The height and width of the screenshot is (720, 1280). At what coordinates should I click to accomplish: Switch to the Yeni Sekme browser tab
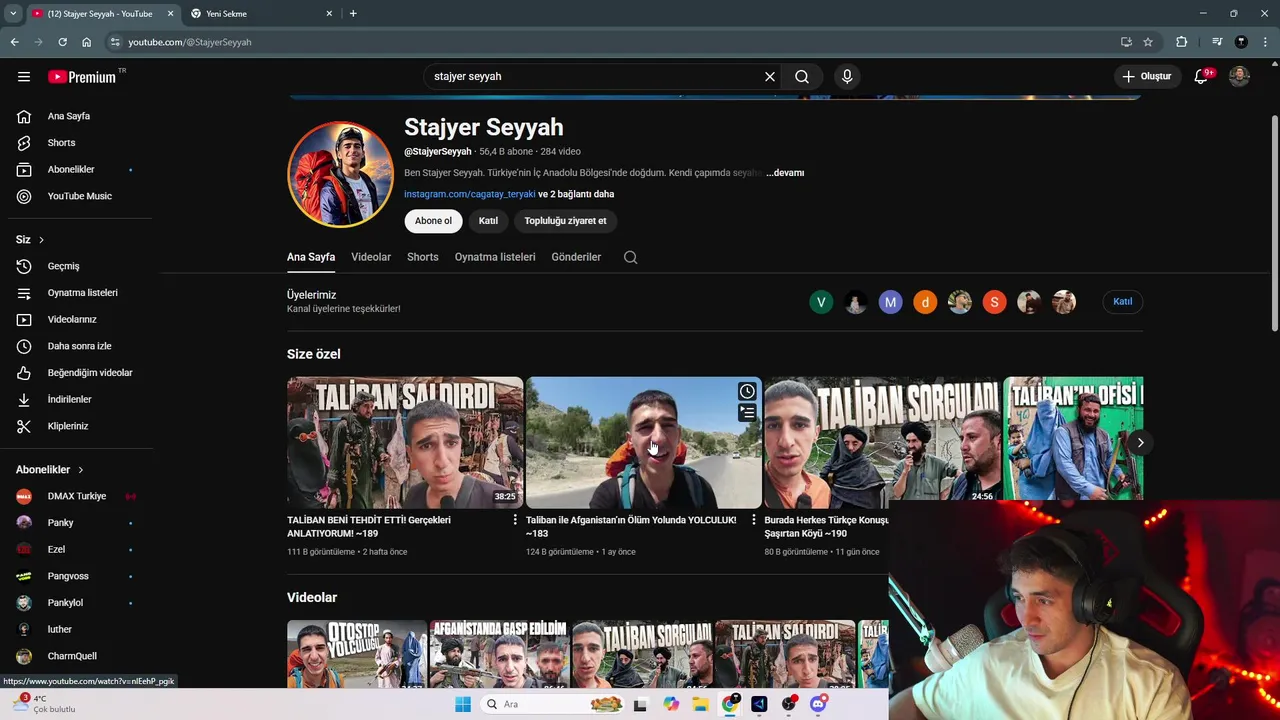tap(260, 14)
